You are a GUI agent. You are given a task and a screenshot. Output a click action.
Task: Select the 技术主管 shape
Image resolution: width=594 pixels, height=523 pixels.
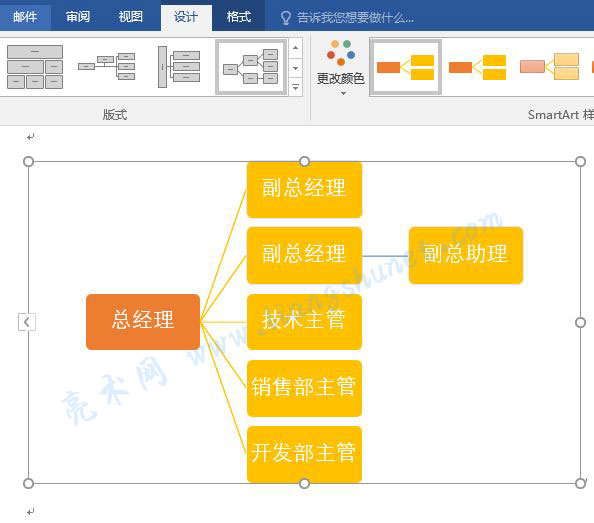(x=304, y=322)
